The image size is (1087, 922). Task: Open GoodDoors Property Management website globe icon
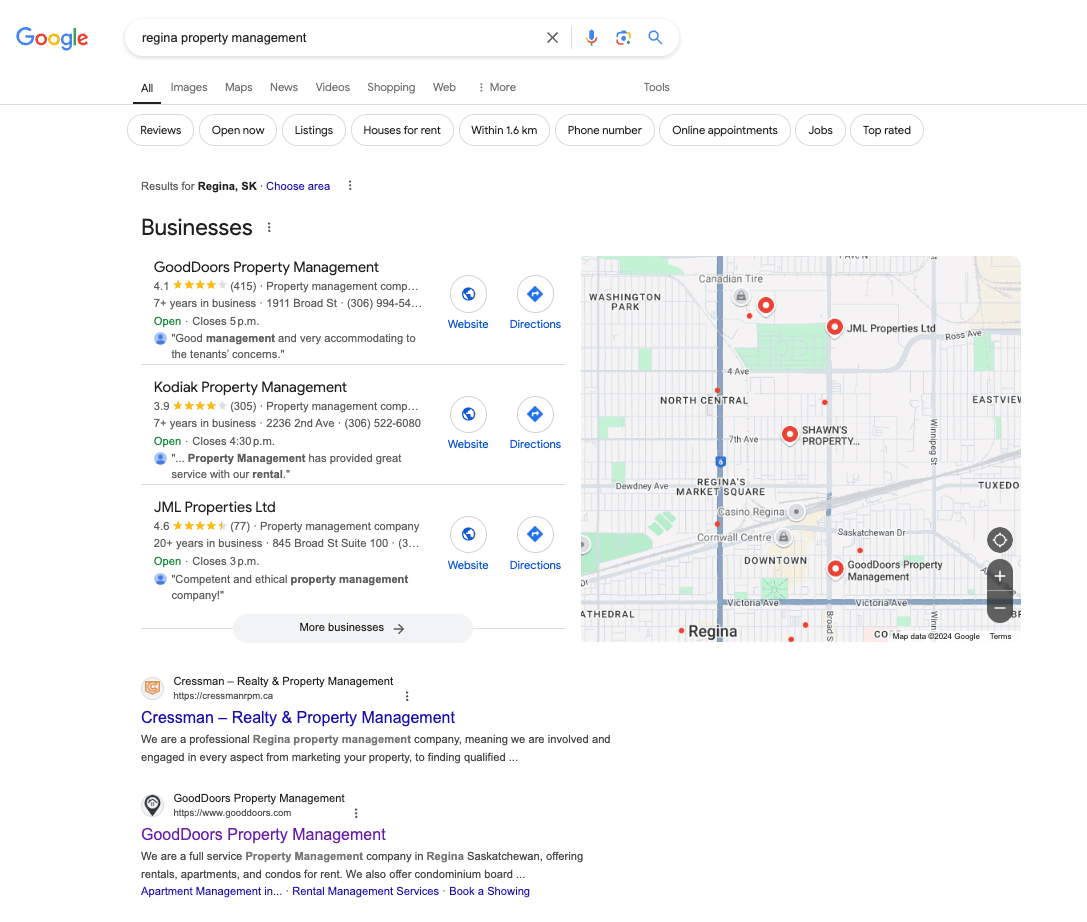point(468,294)
